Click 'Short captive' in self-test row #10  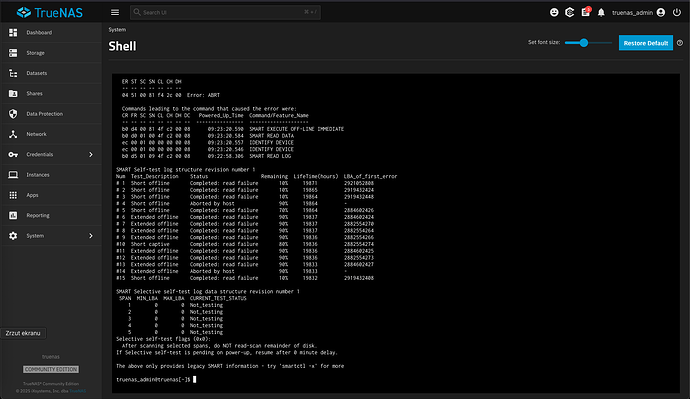coord(150,244)
